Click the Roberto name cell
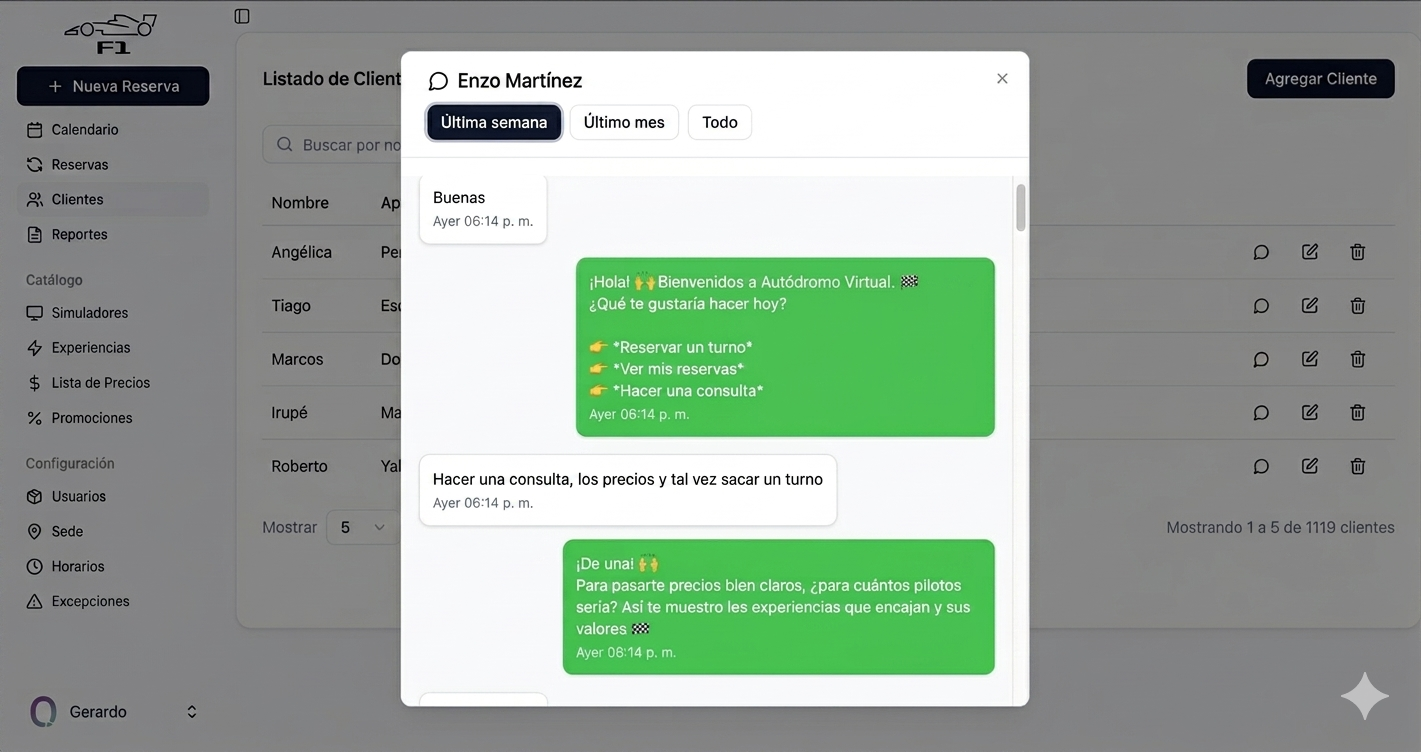The width and height of the screenshot is (1421, 752). click(x=299, y=466)
